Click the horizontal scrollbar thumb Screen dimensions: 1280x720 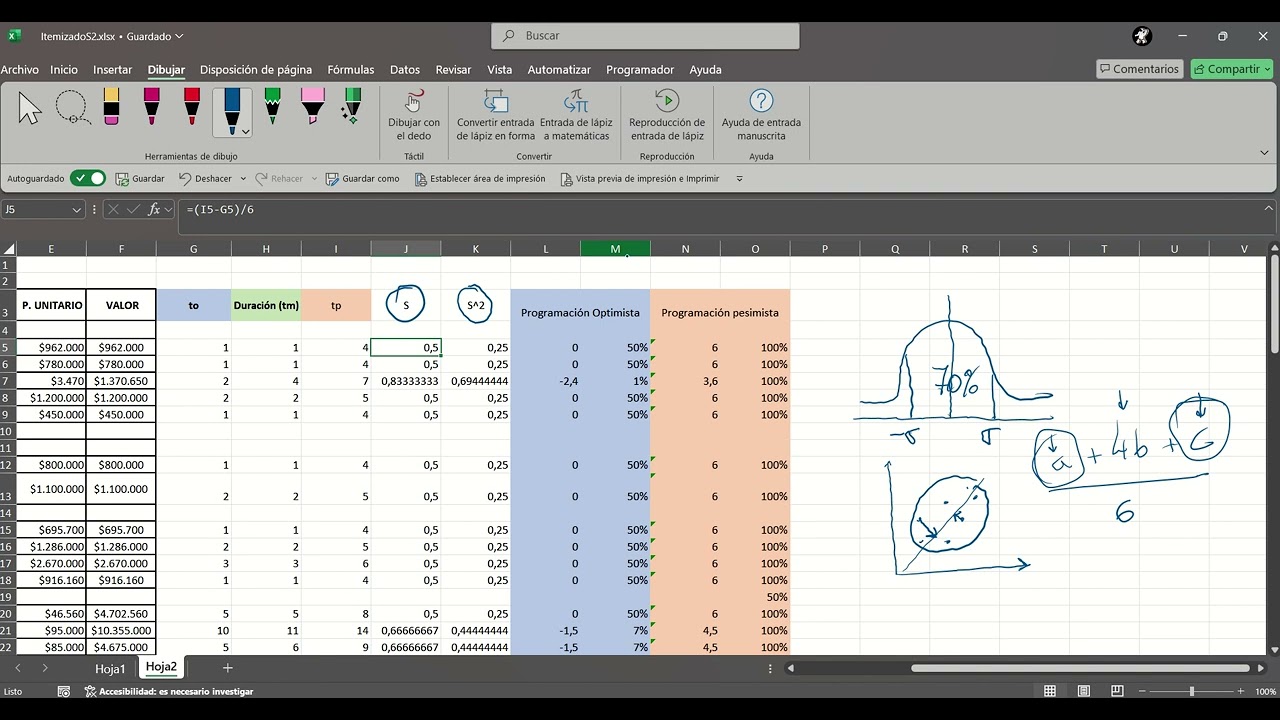(x=1081, y=668)
